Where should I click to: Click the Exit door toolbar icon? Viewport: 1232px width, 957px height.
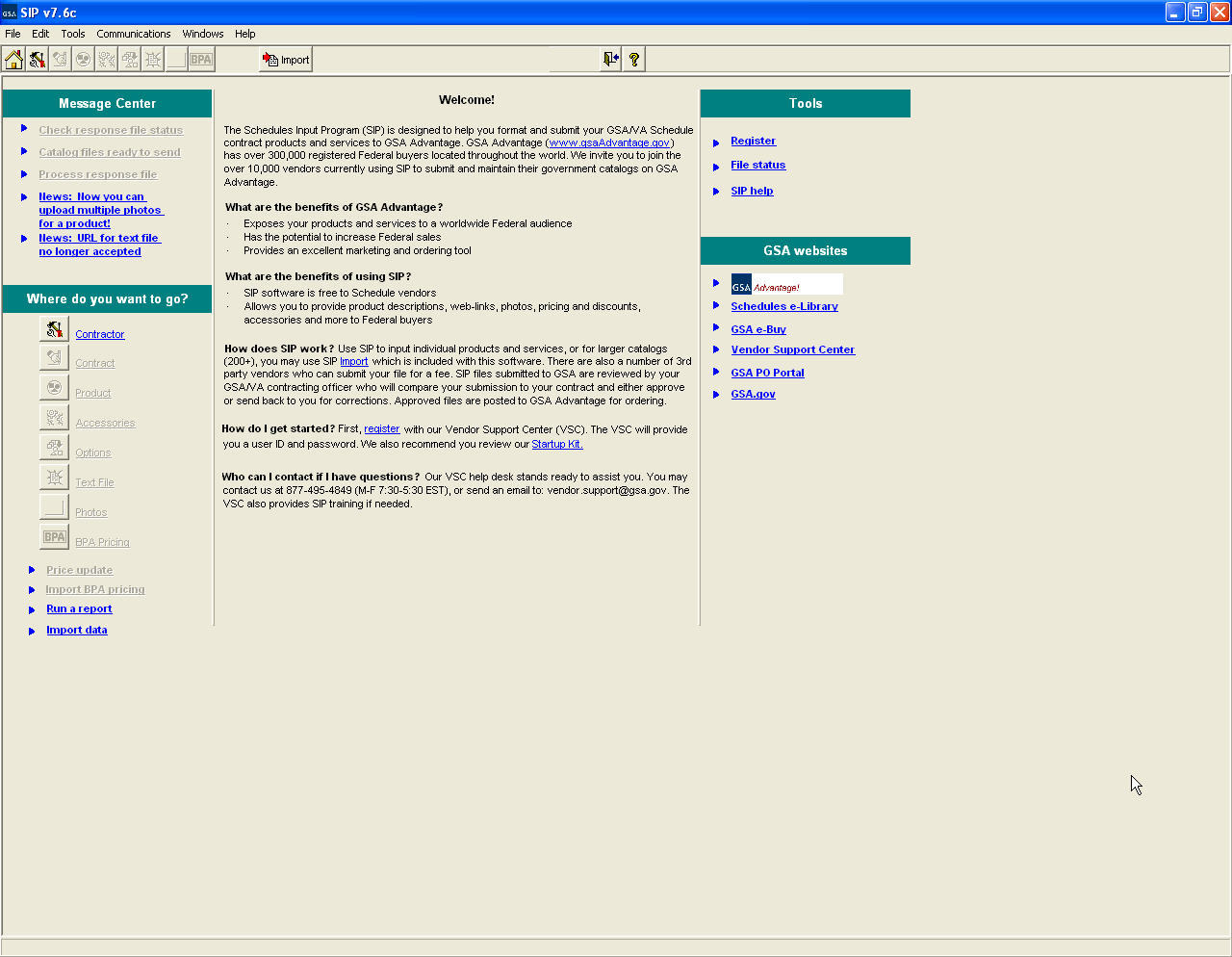point(611,60)
